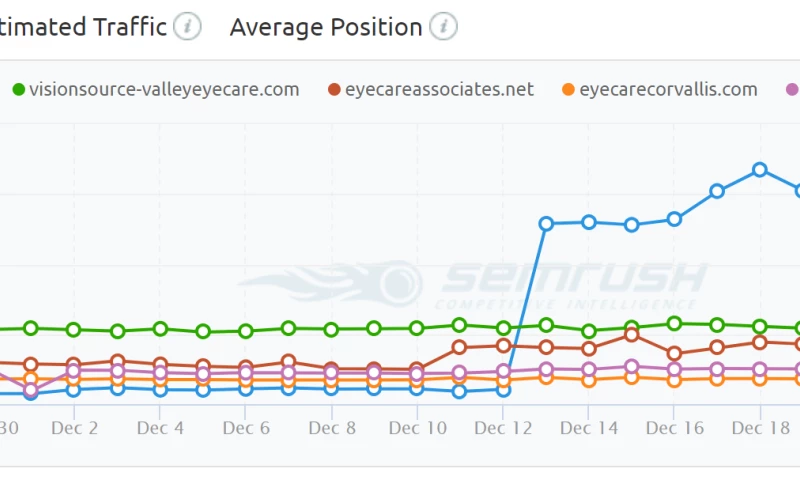Click the orange data point on Dec 14
Screen dimensions: 800x480
(x=589, y=380)
